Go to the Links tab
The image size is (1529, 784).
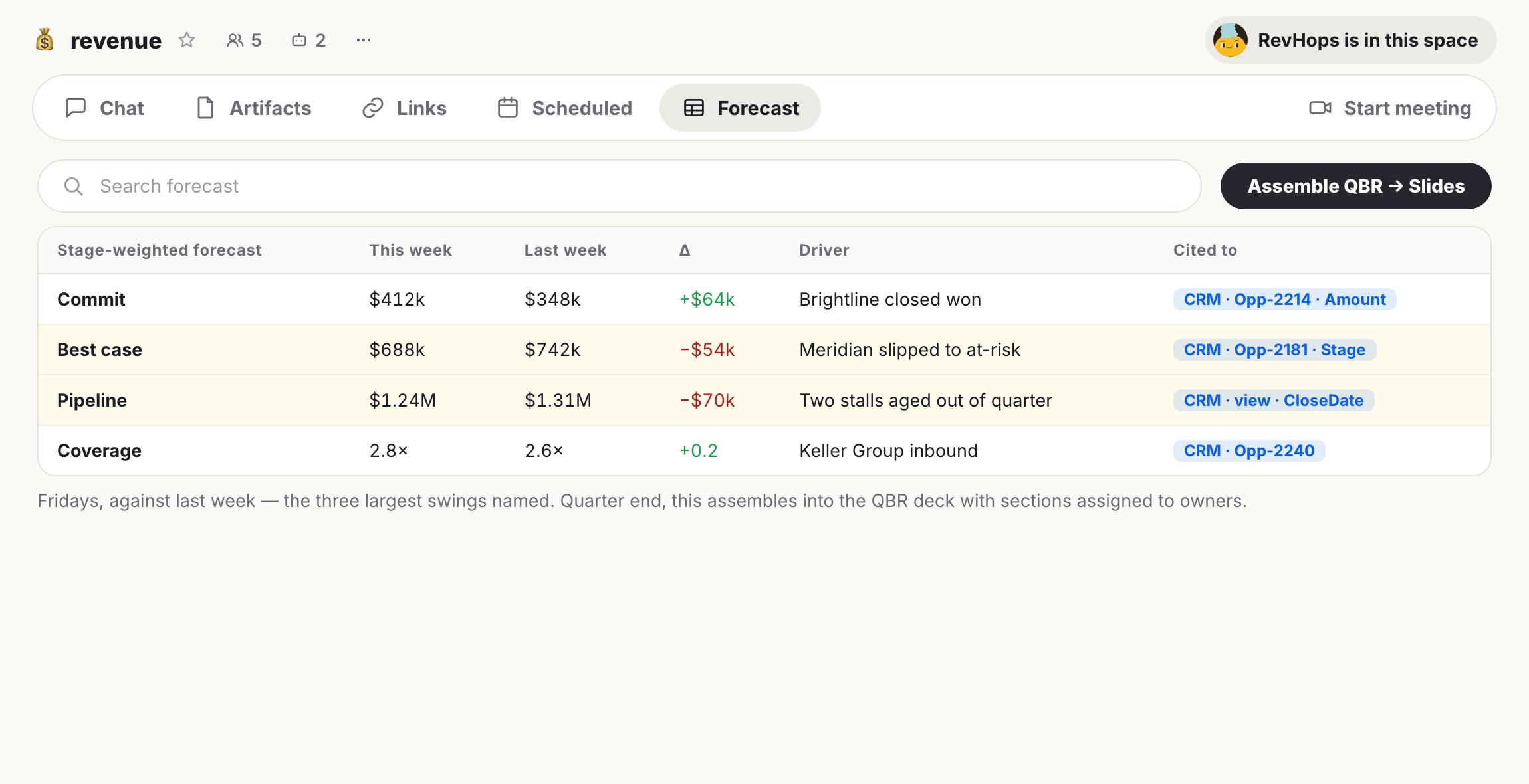coord(404,108)
